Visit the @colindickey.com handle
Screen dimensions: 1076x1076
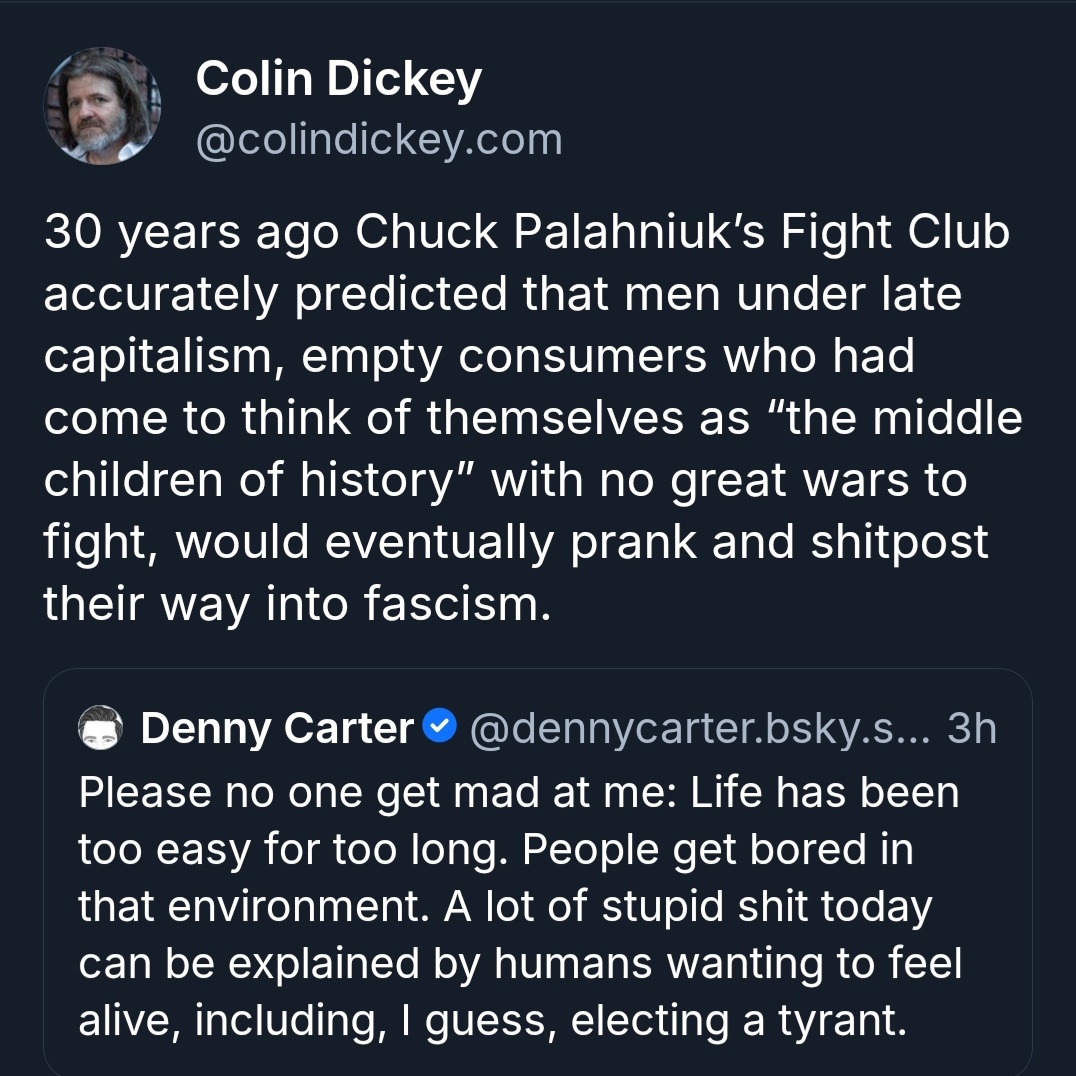pos(379,139)
